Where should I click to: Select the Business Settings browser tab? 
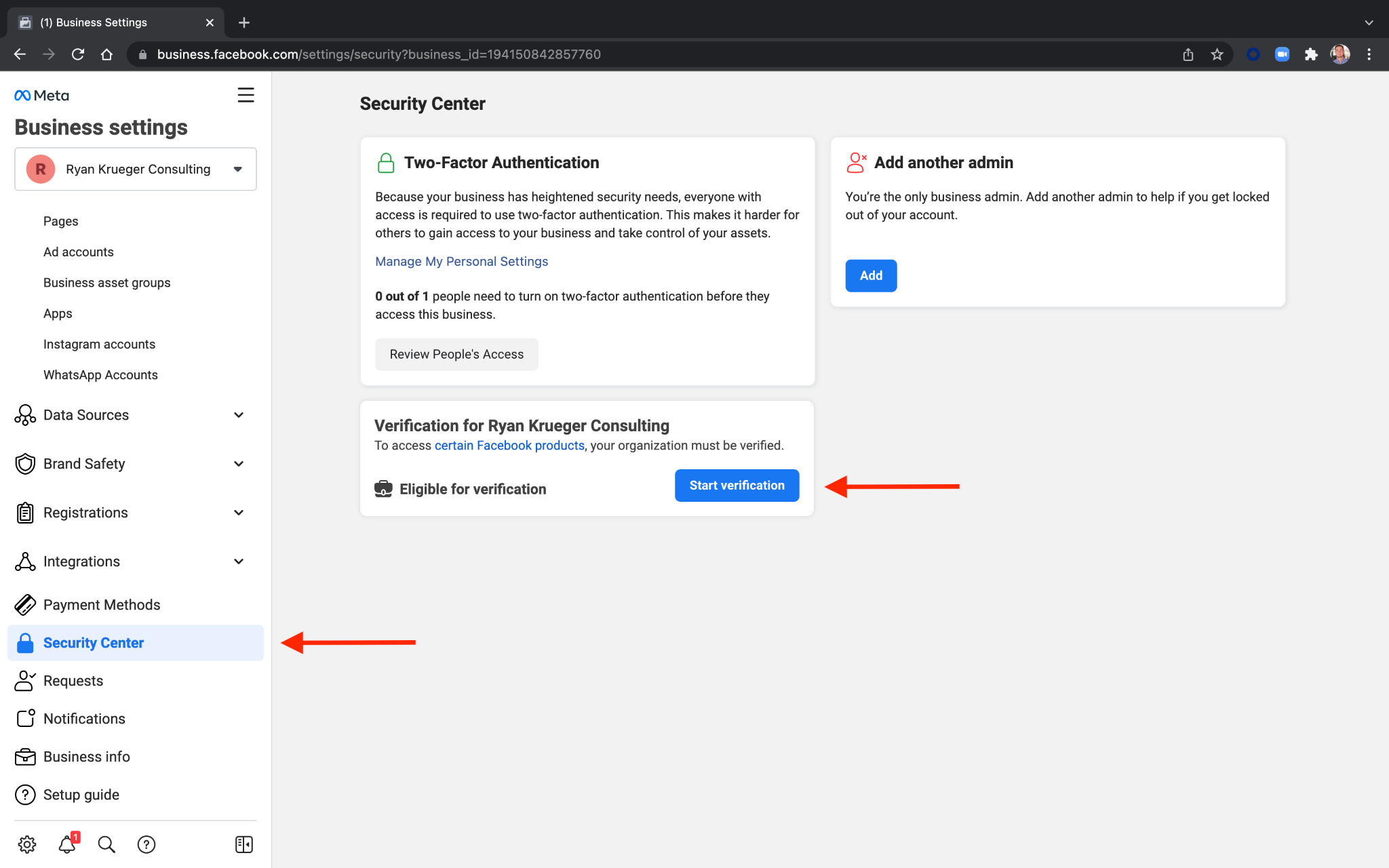[x=115, y=22]
